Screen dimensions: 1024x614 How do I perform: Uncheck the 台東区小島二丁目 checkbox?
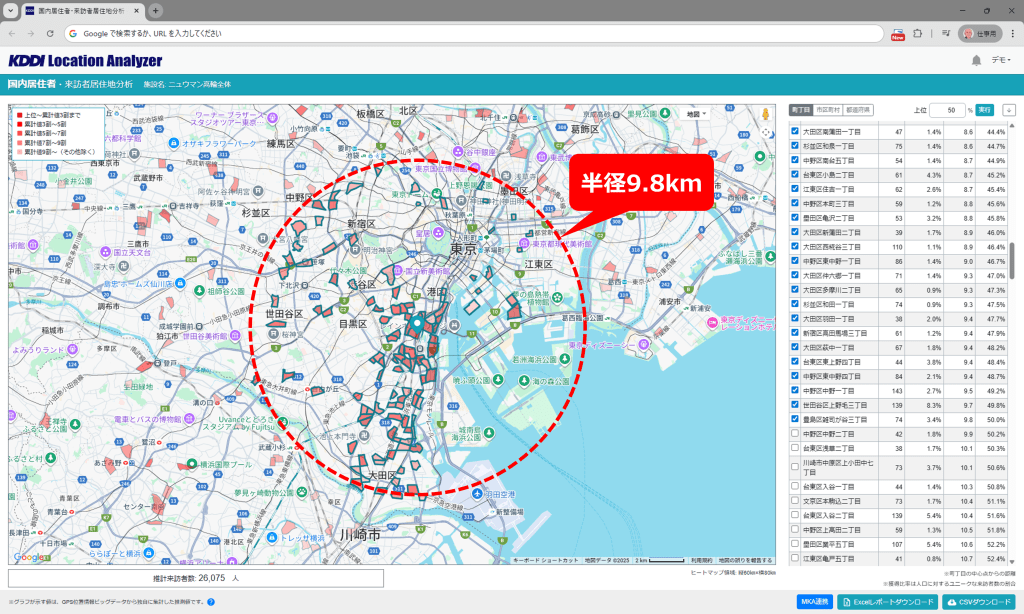(x=795, y=174)
